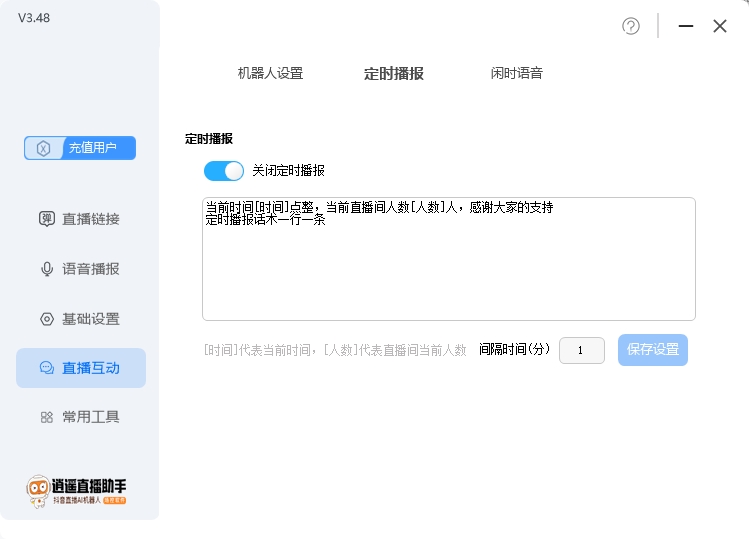Click the text line starting 当前时间[时间]点整
749x539 pixels.
pos(379,207)
